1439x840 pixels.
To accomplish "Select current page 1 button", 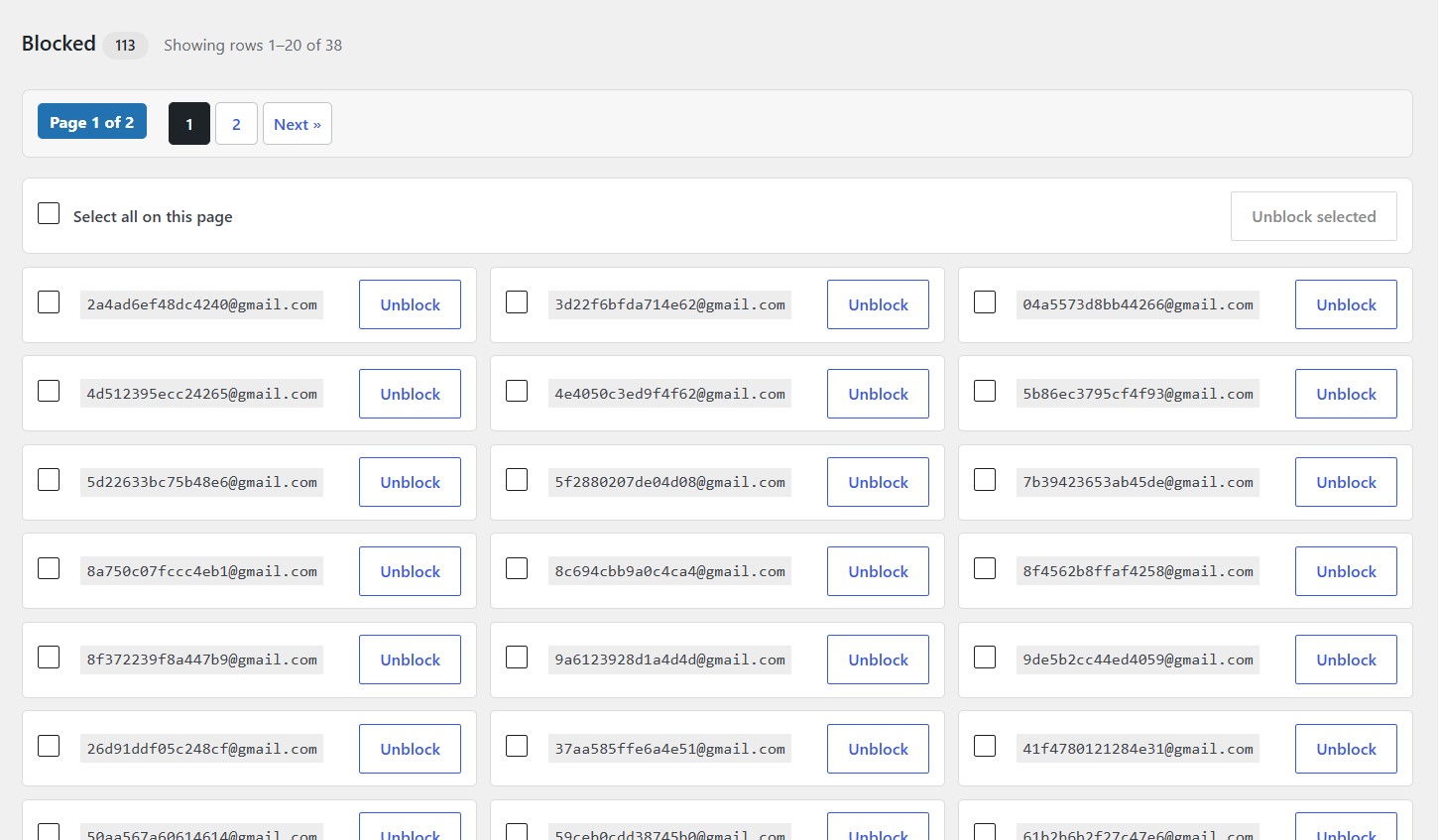I will click(189, 124).
